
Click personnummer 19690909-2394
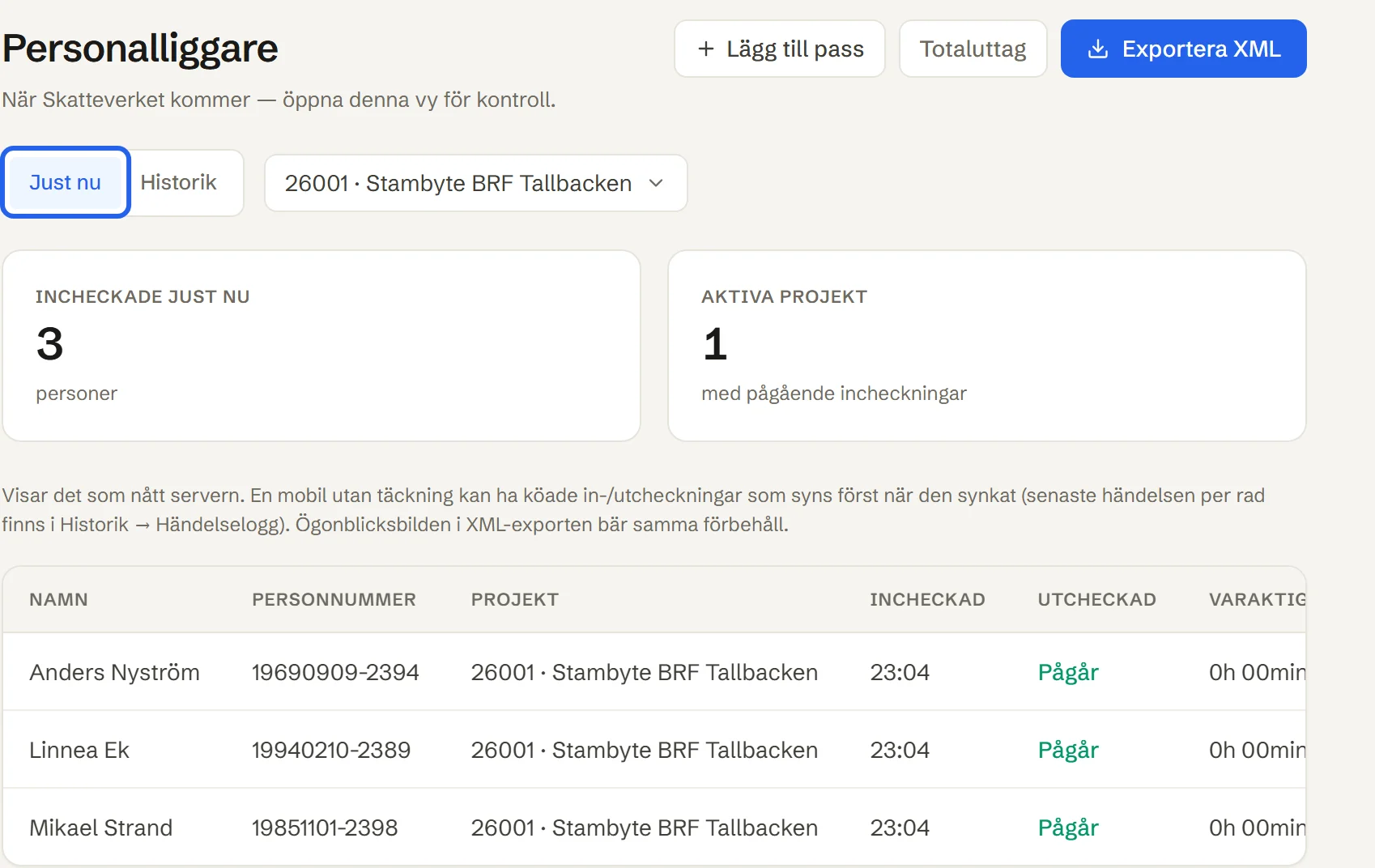point(335,672)
